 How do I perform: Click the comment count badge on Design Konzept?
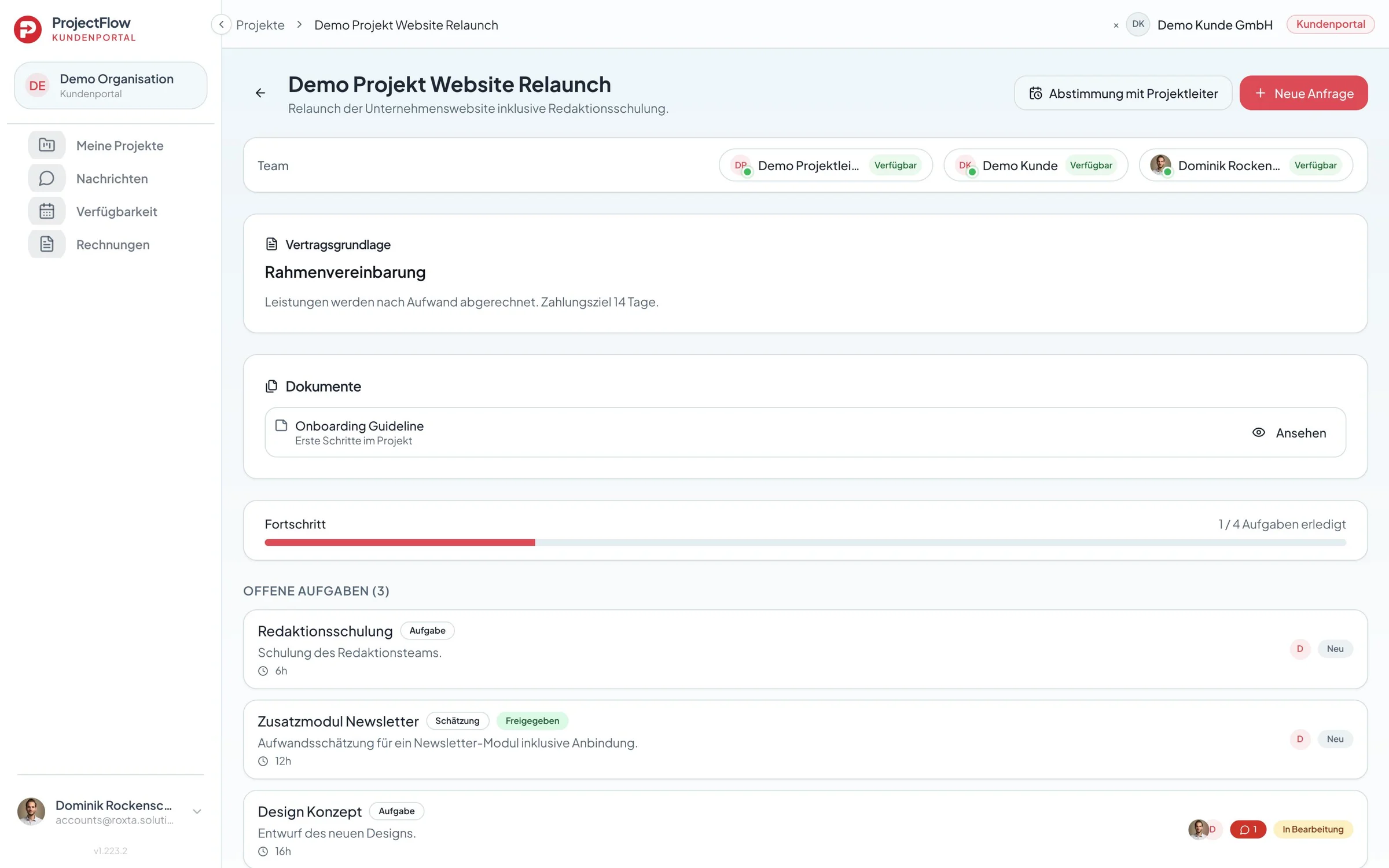[x=1248, y=829]
